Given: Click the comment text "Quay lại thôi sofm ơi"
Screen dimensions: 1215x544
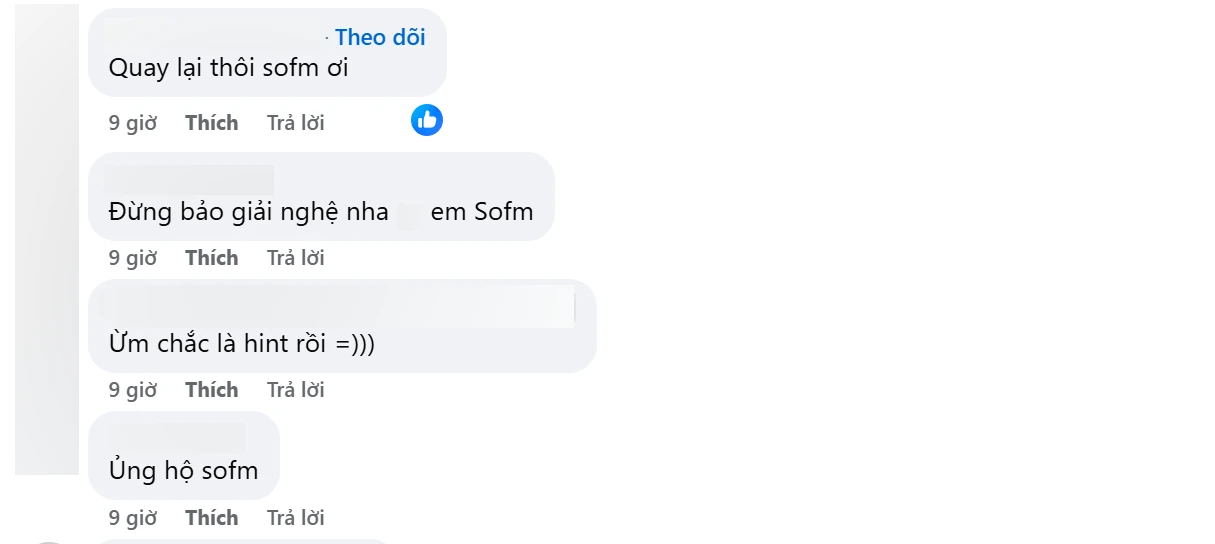Looking at the screenshot, I should pyautogui.click(x=228, y=70).
